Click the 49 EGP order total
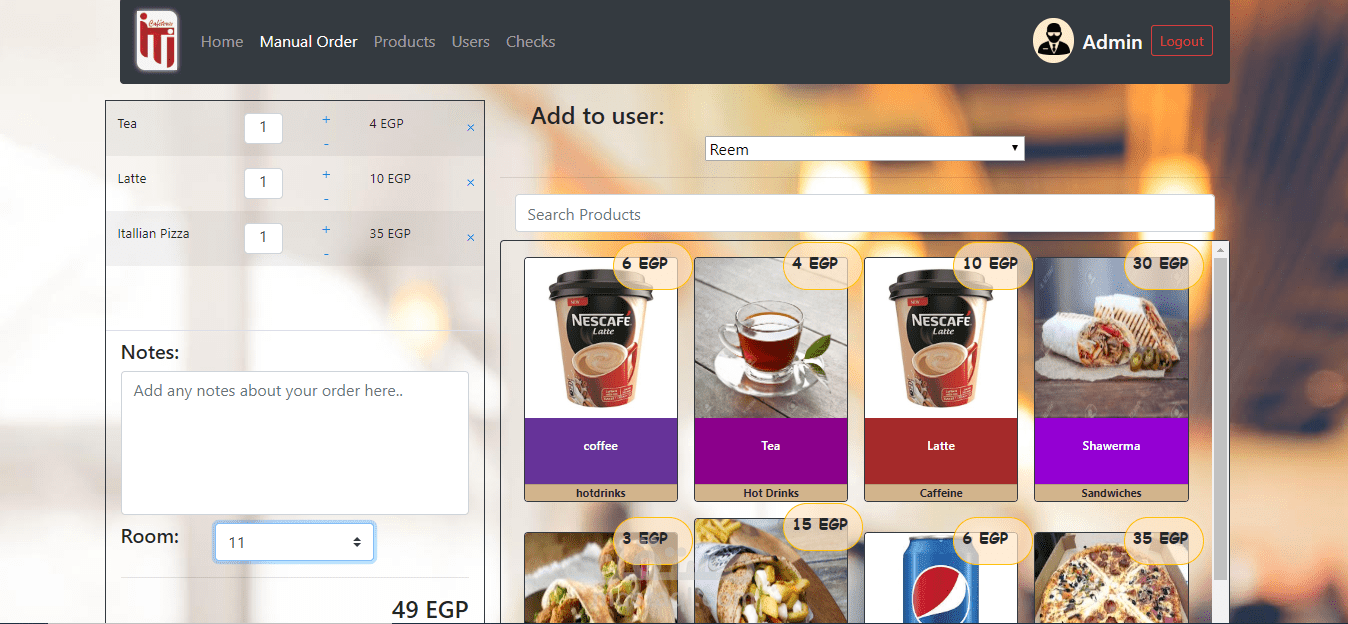1348x624 pixels. click(430, 609)
